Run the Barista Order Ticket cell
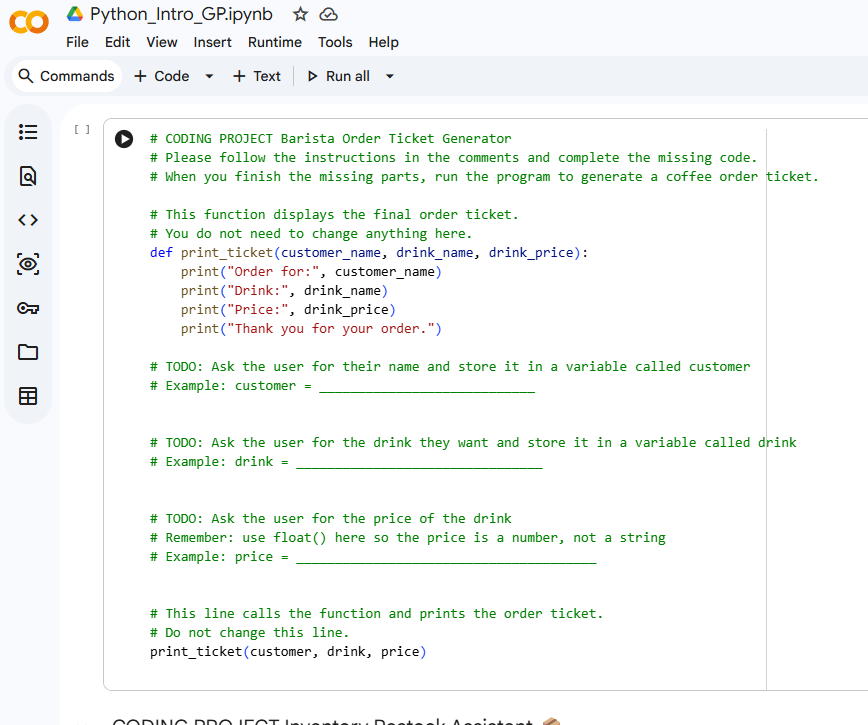This screenshot has width=868, height=725. point(124,139)
